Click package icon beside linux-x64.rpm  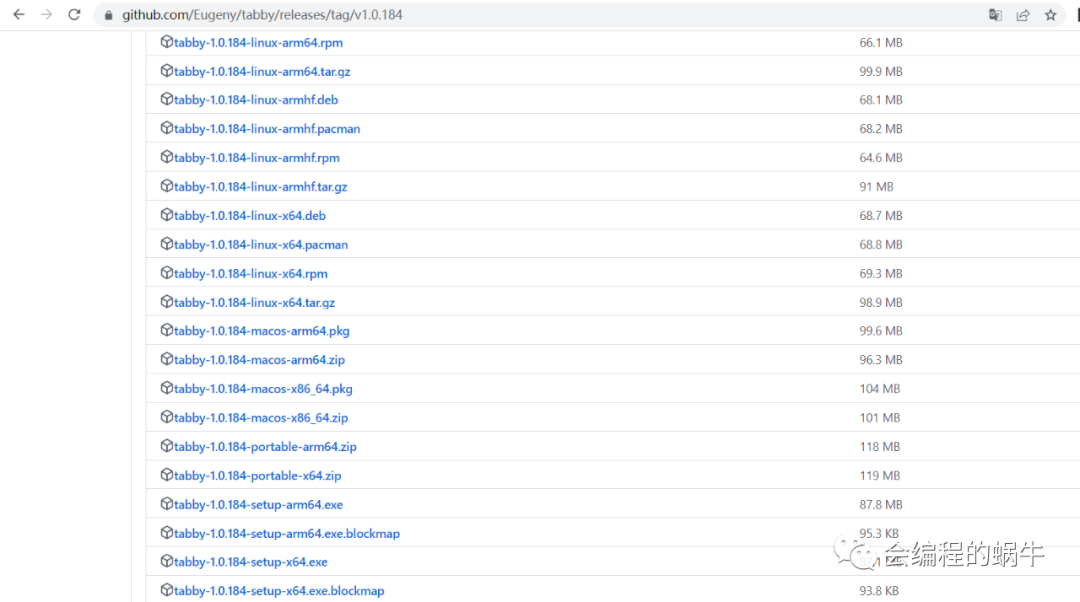pos(166,273)
